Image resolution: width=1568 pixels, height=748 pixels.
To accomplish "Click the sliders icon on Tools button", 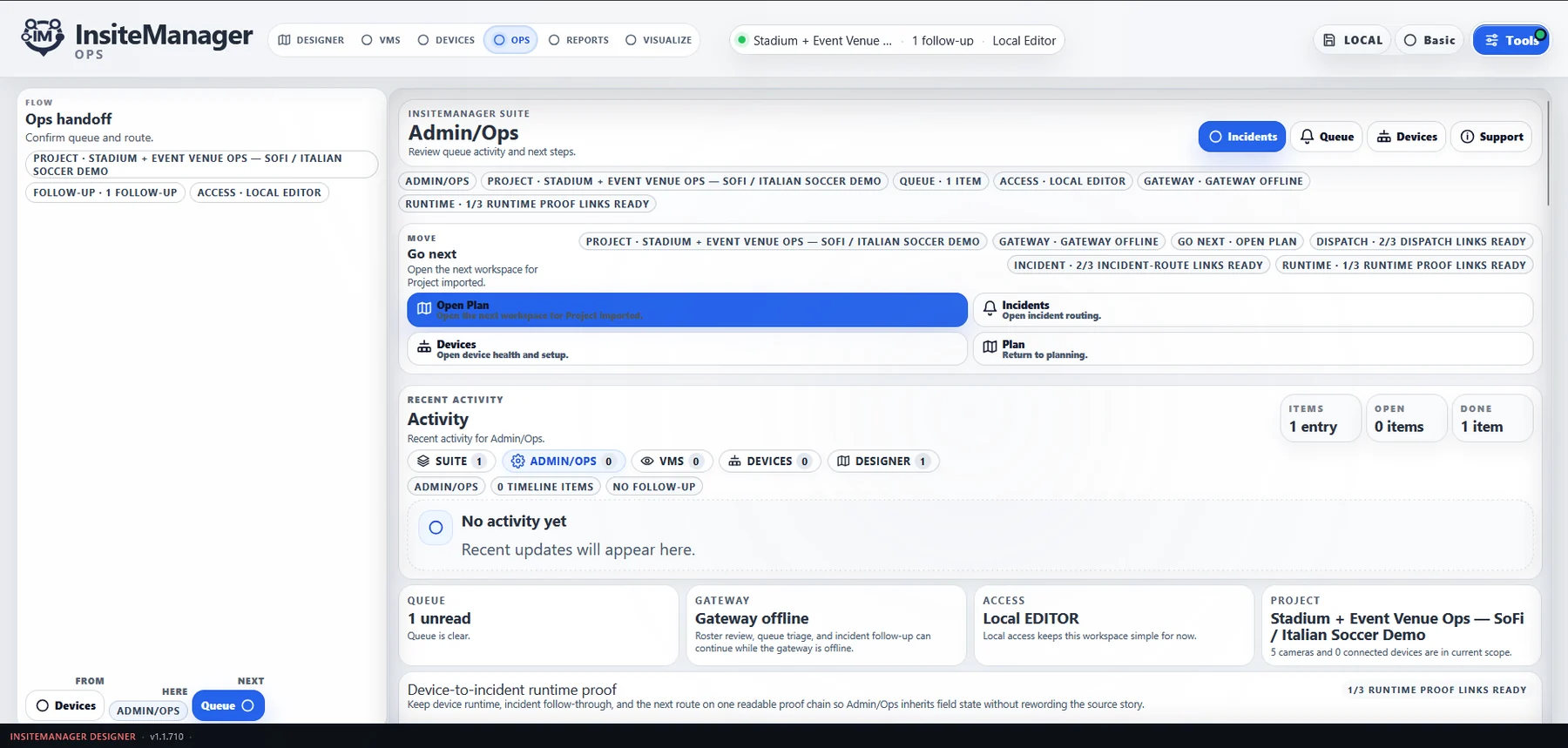I will (1492, 40).
